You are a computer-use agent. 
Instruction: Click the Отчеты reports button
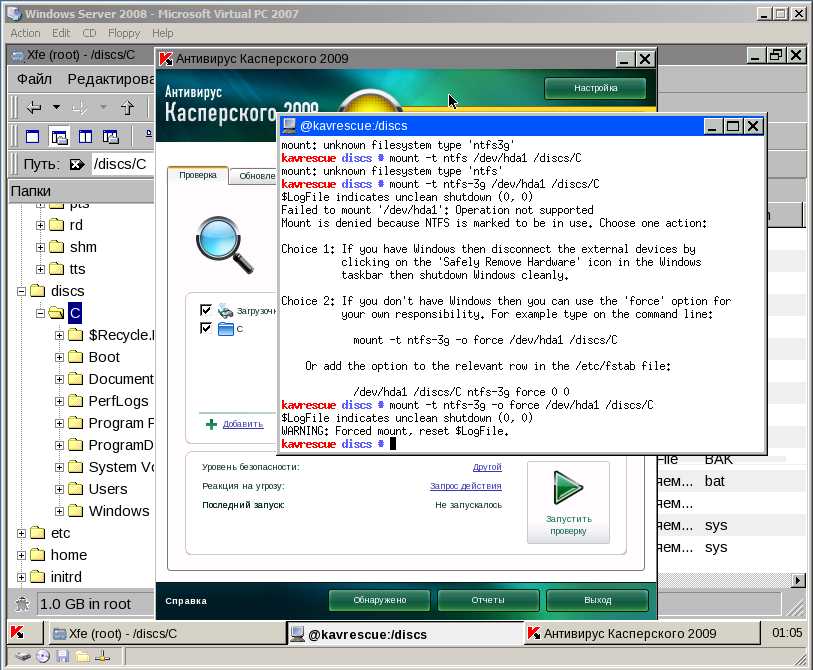pos(488,600)
